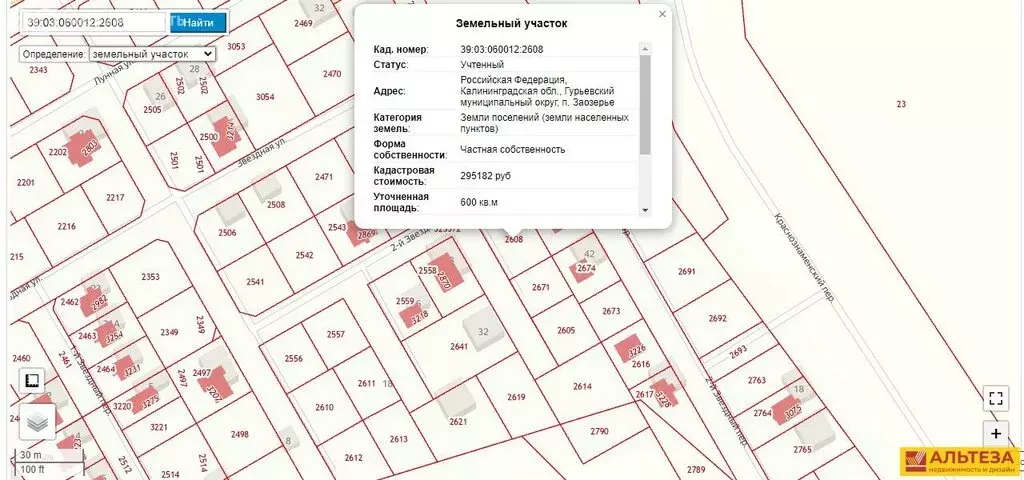Select parcel 3221 on the map
Image resolution: width=1024 pixels, height=480 pixels.
point(159,428)
